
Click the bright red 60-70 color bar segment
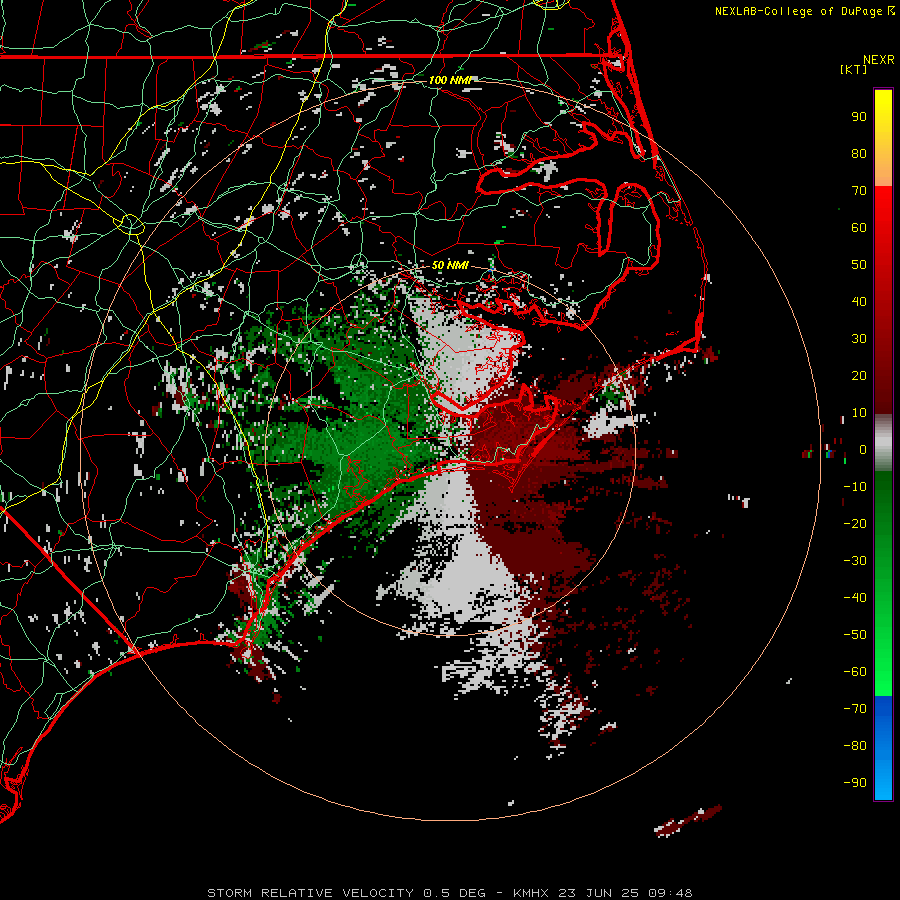[x=883, y=209]
